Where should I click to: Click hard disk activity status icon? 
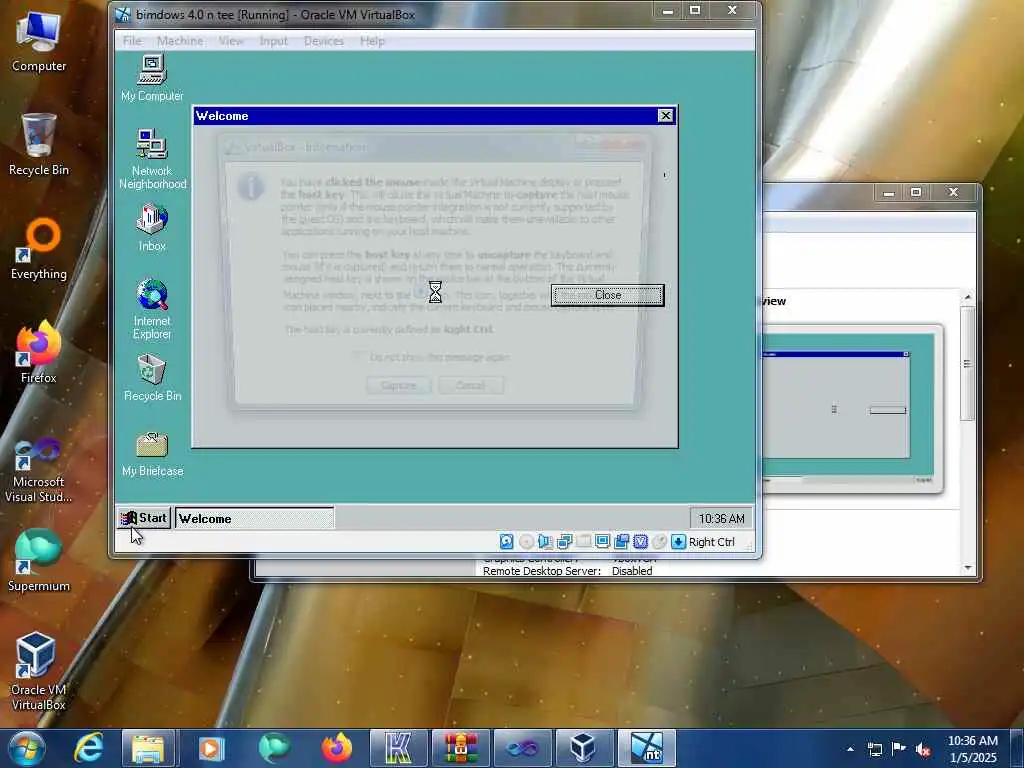(x=506, y=541)
